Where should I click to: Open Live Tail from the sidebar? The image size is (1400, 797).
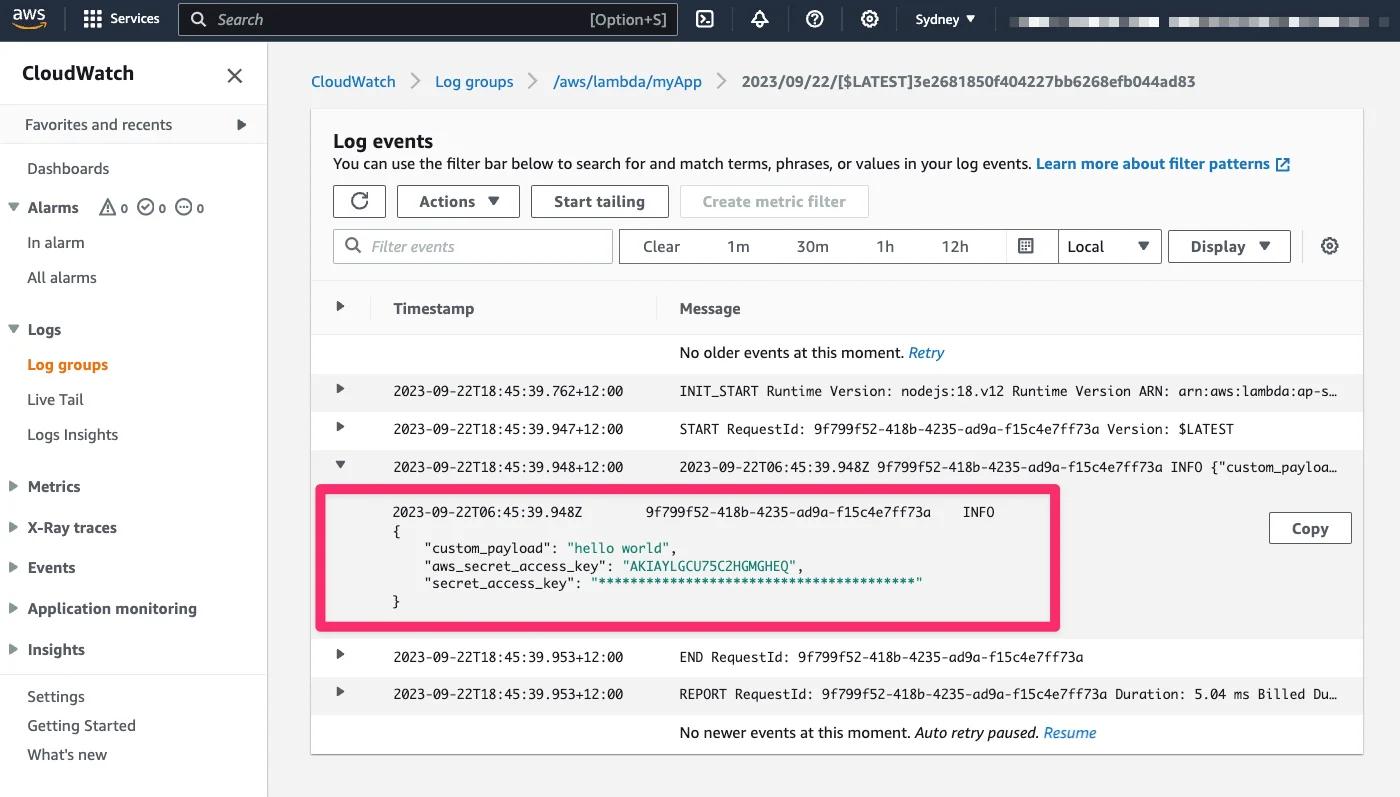[x=55, y=399]
